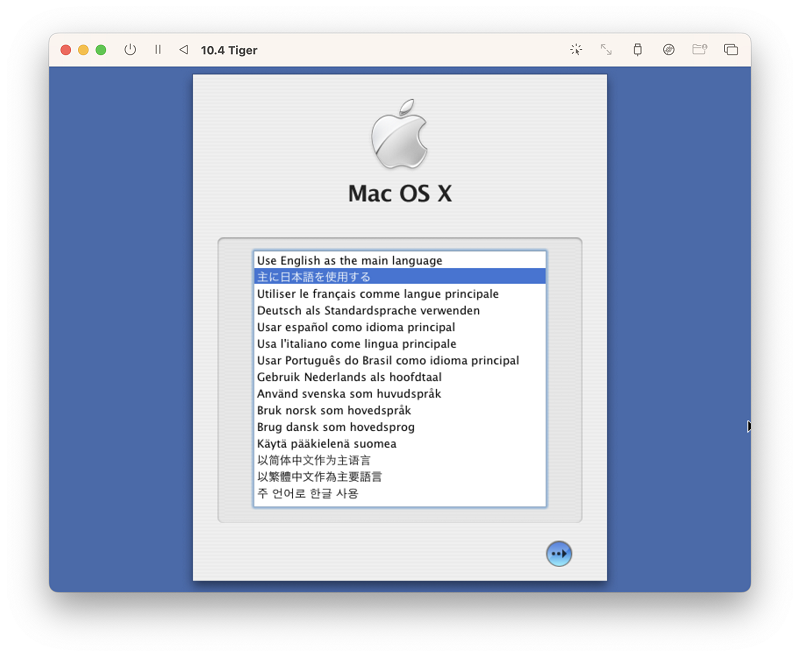Minimize the 10.4 Tiger window
800x657 pixels.
83,49
